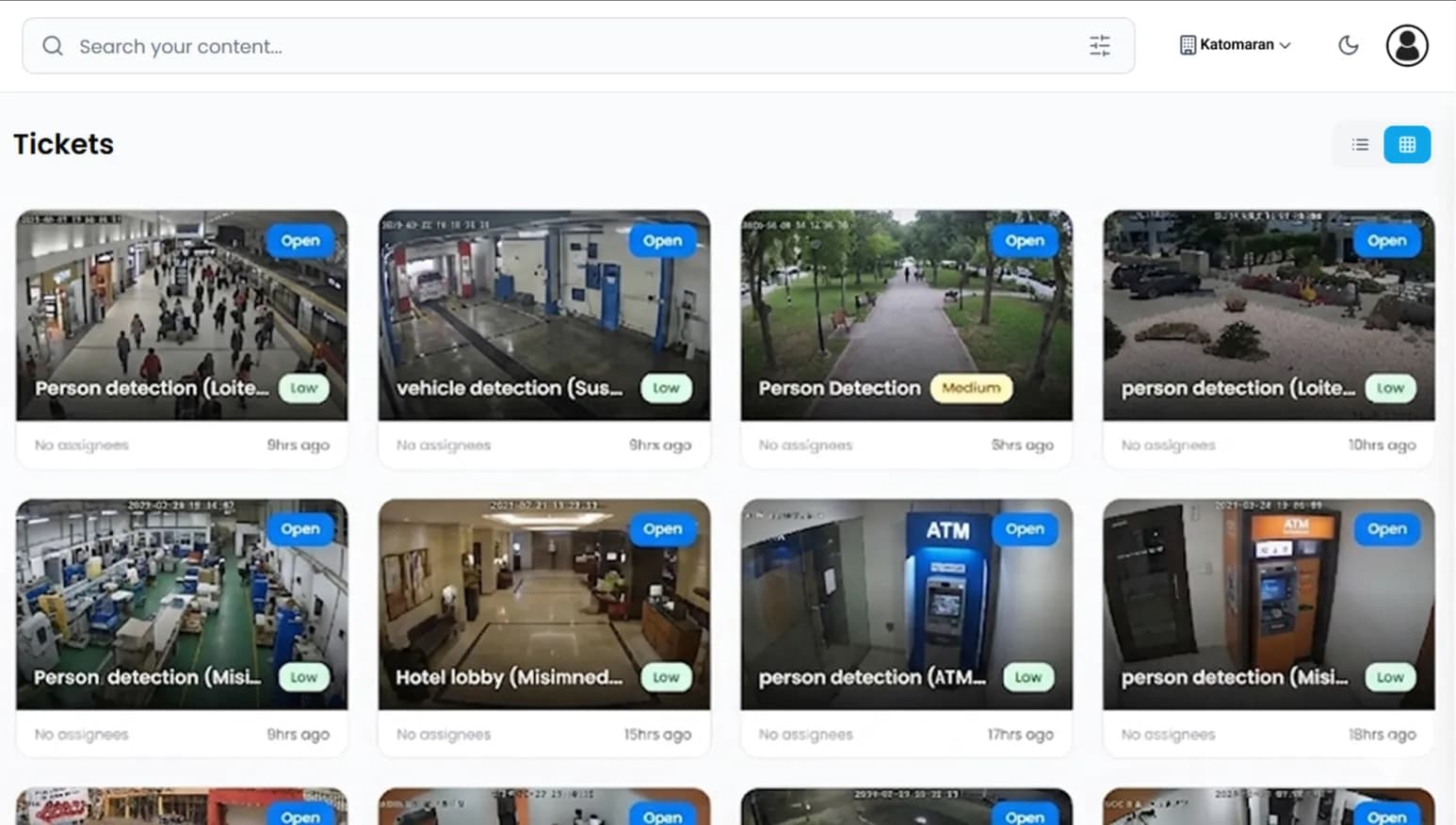Click No assignees under Hotel lobby card
The height and width of the screenshot is (825, 1456).
point(444,735)
